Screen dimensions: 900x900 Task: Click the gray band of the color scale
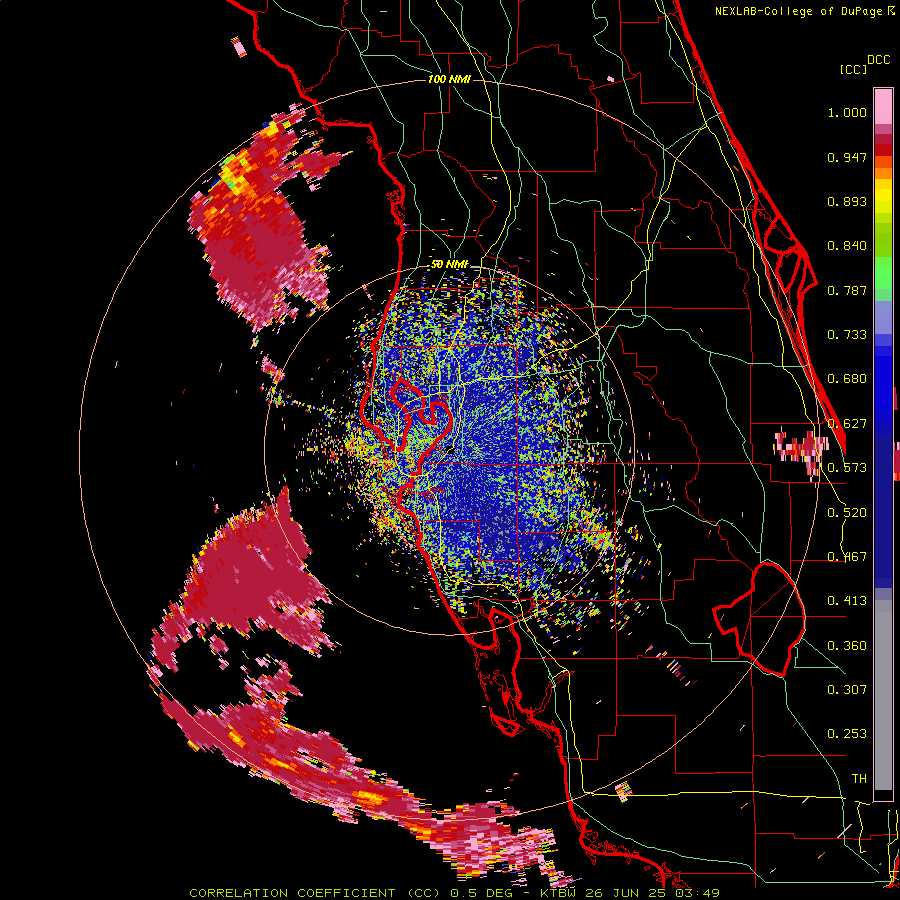pyautogui.click(x=883, y=695)
